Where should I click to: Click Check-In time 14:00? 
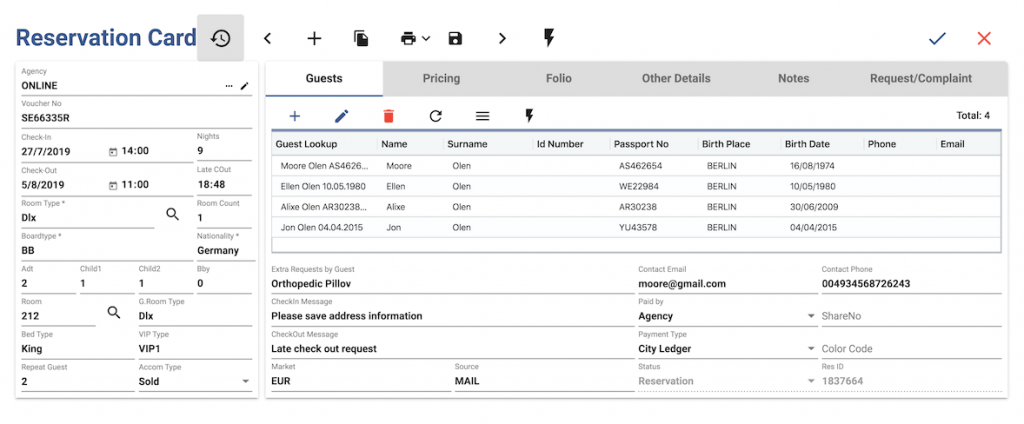click(135, 151)
